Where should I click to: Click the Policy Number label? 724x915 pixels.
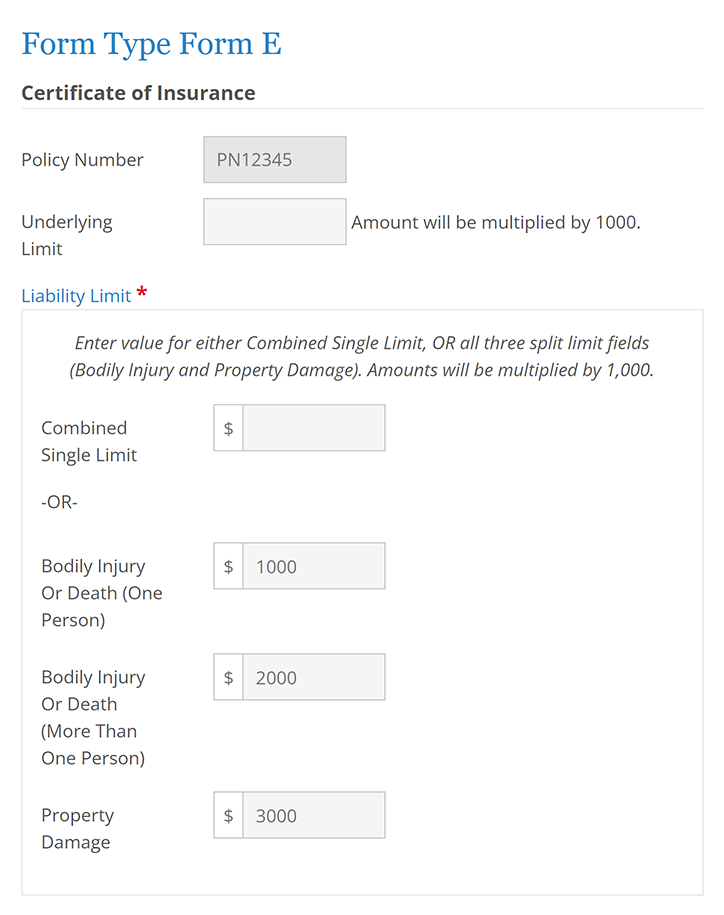[x=83, y=160]
